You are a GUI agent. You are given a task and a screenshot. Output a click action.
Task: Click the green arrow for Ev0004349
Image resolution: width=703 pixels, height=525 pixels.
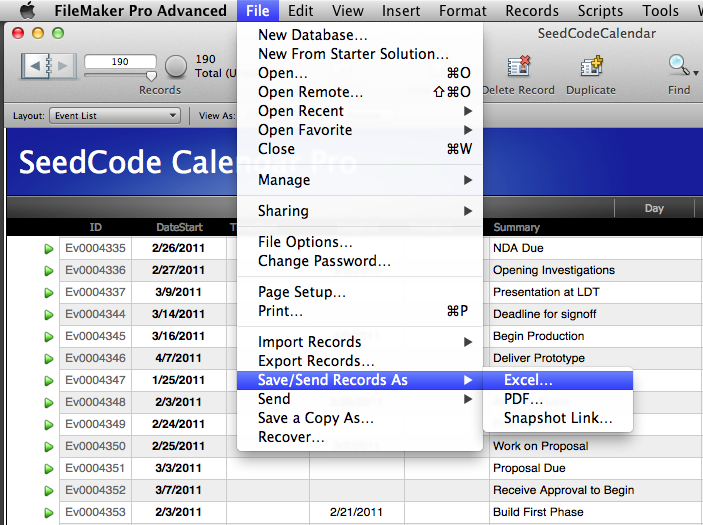(x=48, y=425)
